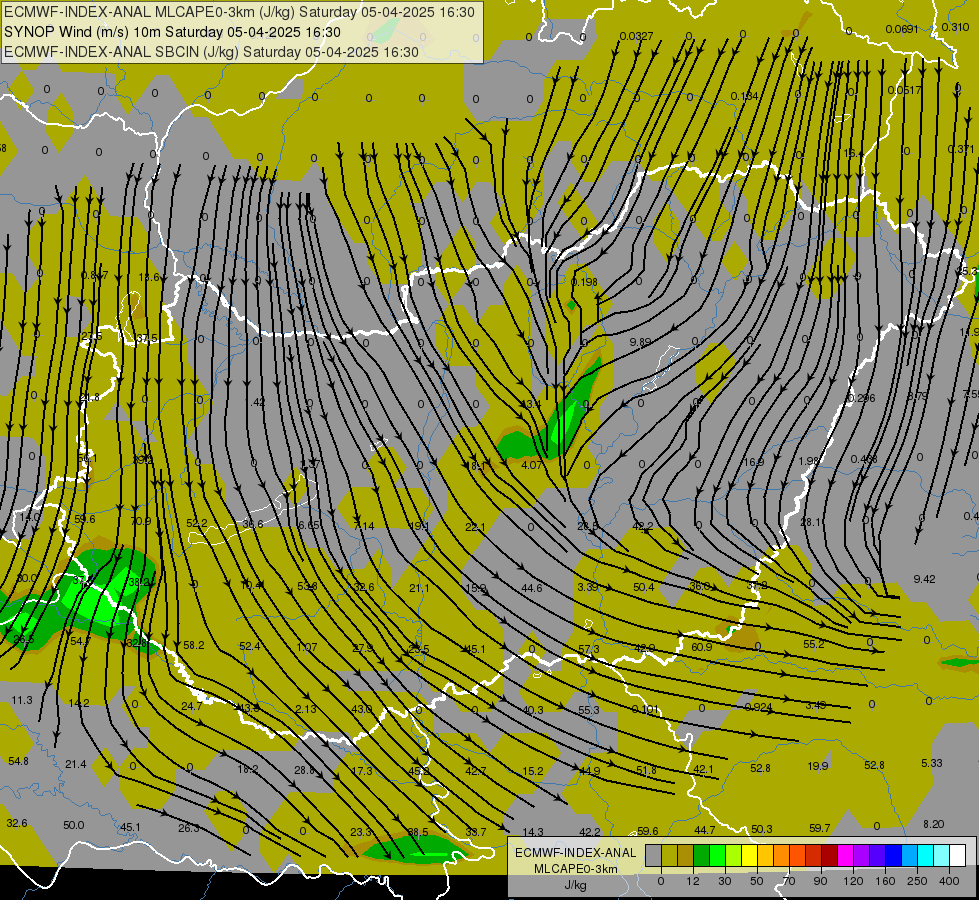Select the purple legend swatch
The height and width of the screenshot is (900, 979).
862,855
